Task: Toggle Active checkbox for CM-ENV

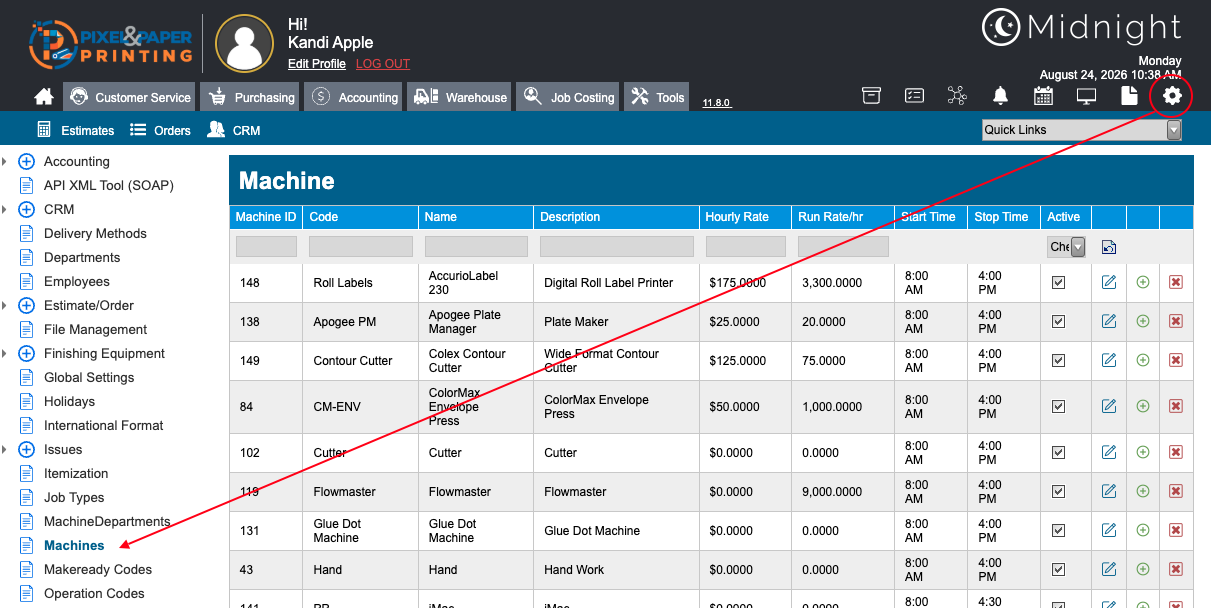Action: point(1059,407)
